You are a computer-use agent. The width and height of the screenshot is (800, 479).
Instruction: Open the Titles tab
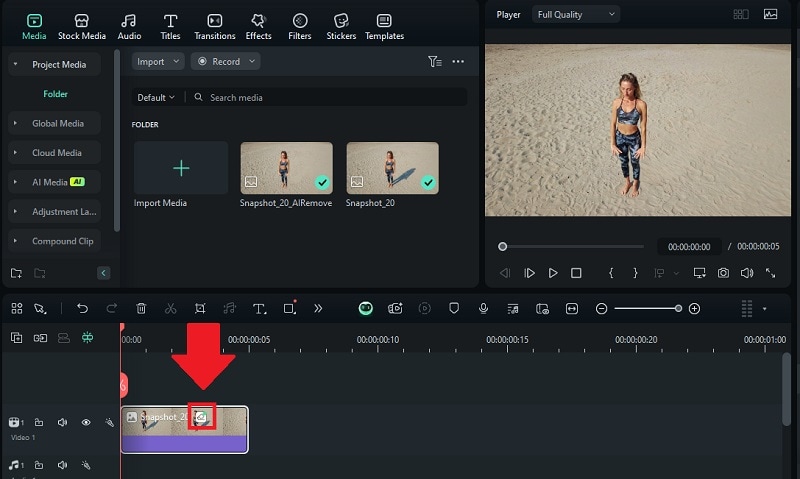pyautogui.click(x=170, y=27)
